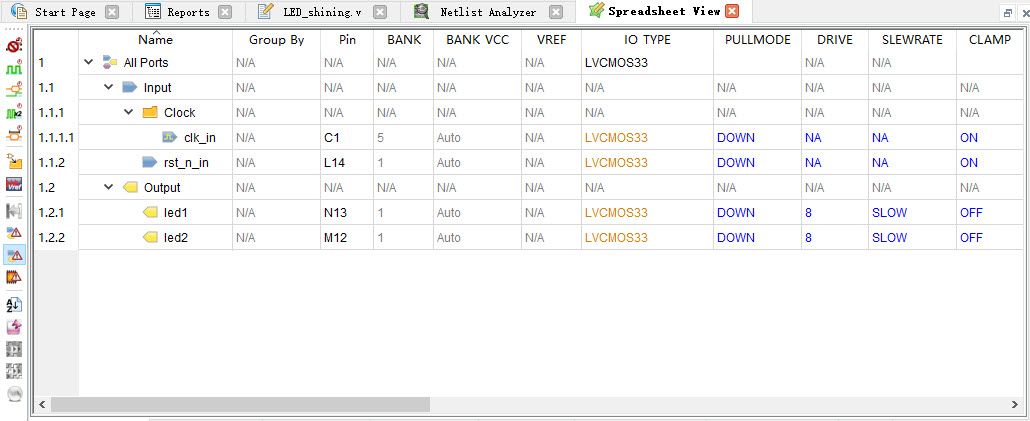Image resolution: width=1030 pixels, height=421 pixels.
Task: Close the Reports tab
Action: click(225, 12)
